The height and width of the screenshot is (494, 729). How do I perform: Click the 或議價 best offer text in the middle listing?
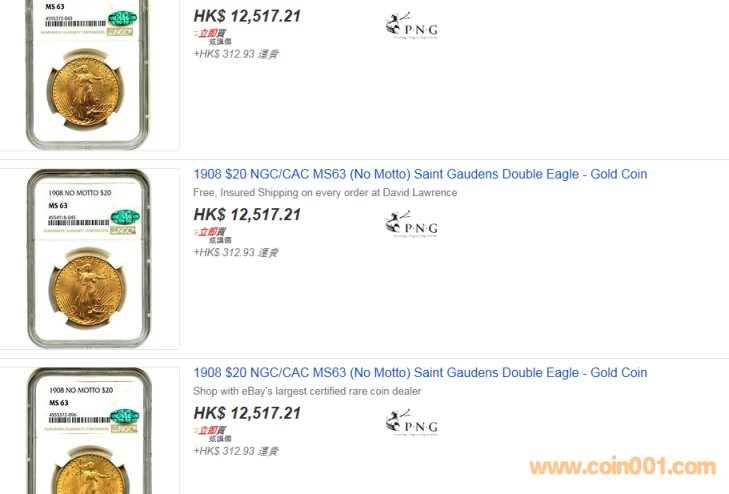coord(220,240)
